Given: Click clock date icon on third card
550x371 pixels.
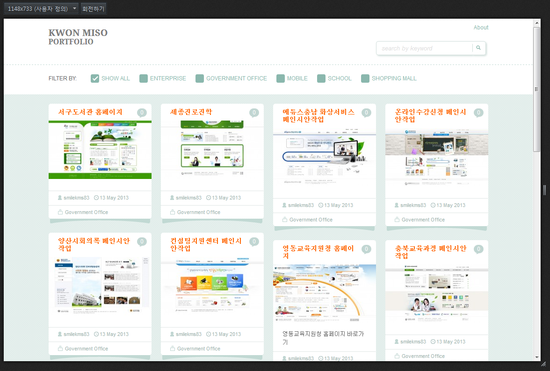Looking at the screenshot, I should [x=321, y=205].
